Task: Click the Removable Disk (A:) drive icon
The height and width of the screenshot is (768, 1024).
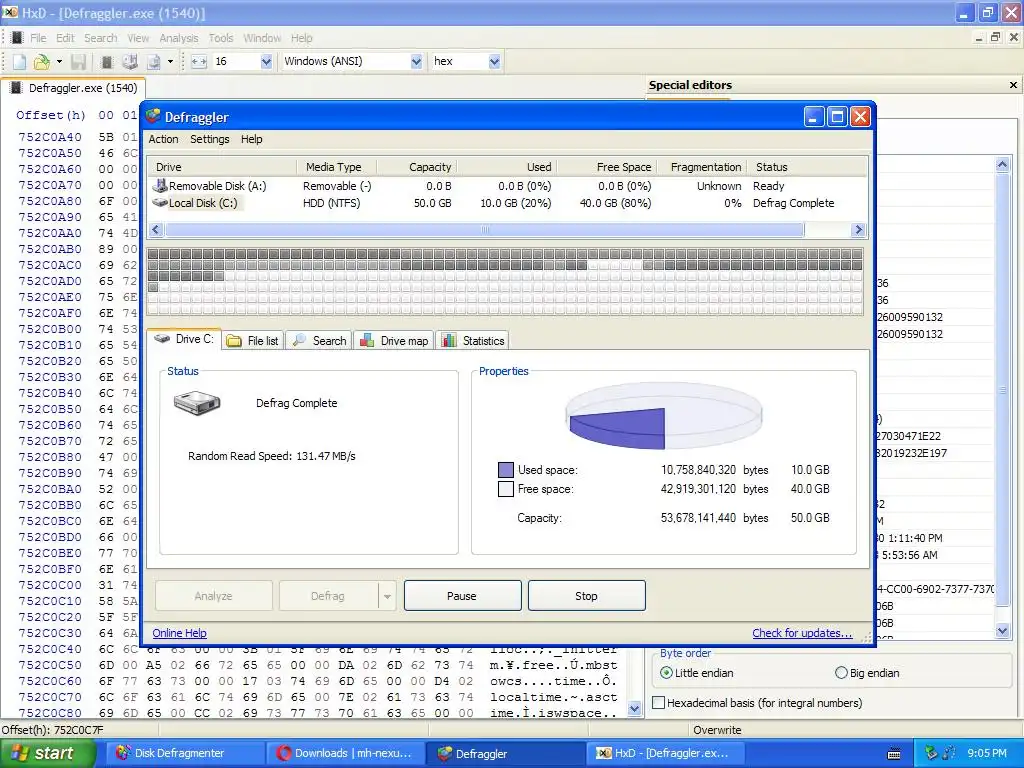Action: pos(159,185)
